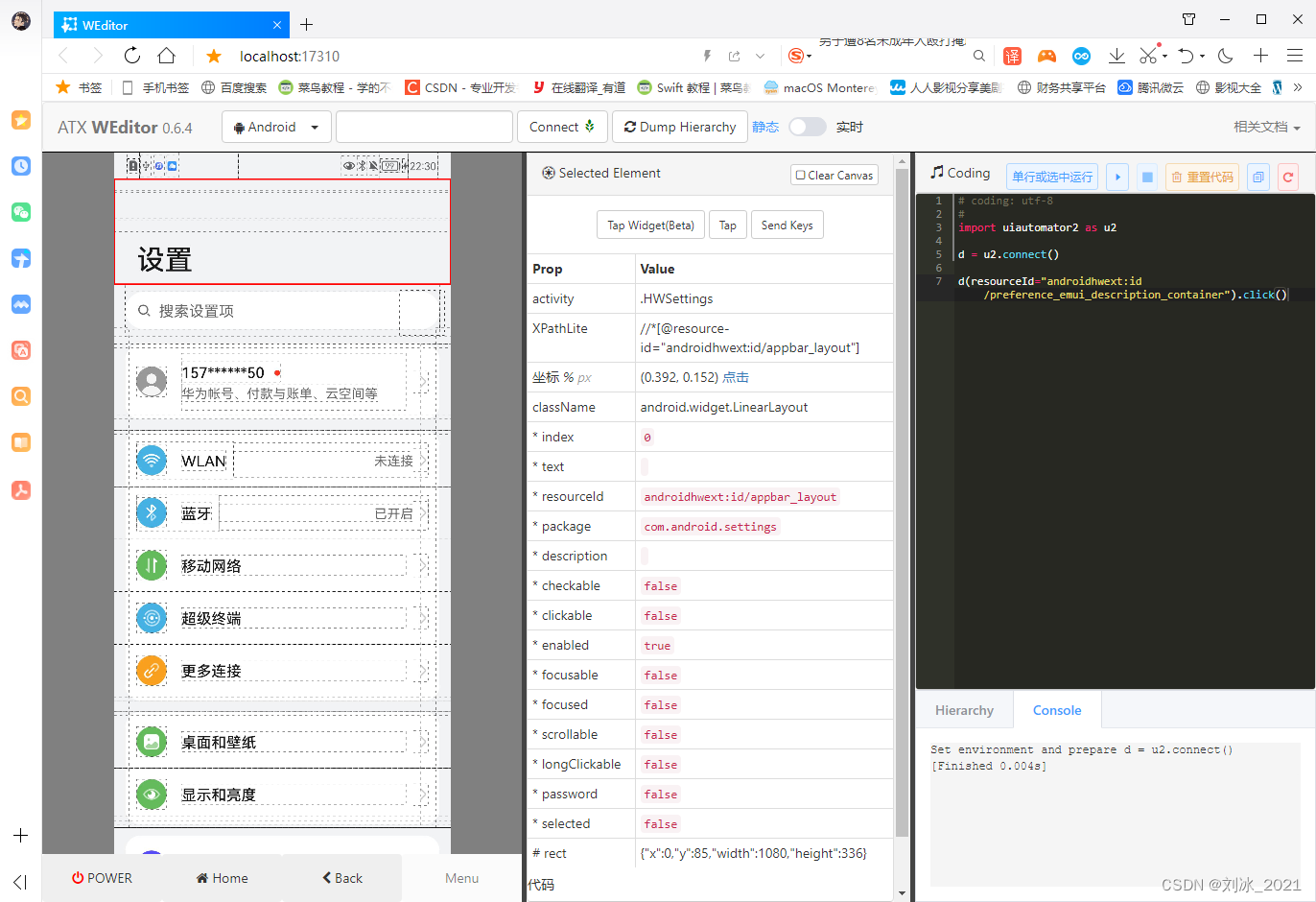Add a sidebar app with the plus icon
This screenshot has width=1316, height=902.
pyautogui.click(x=20, y=836)
